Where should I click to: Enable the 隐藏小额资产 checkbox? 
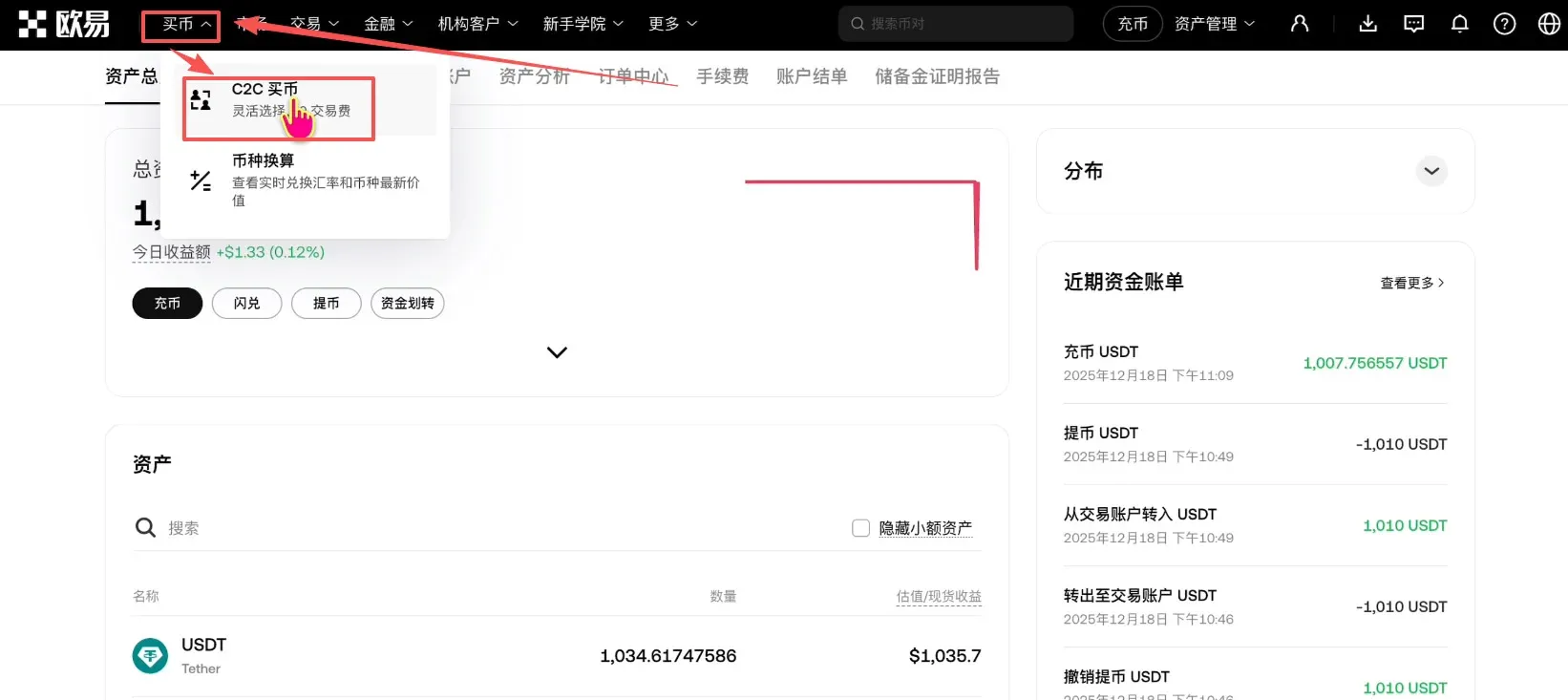click(x=860, y=528)
